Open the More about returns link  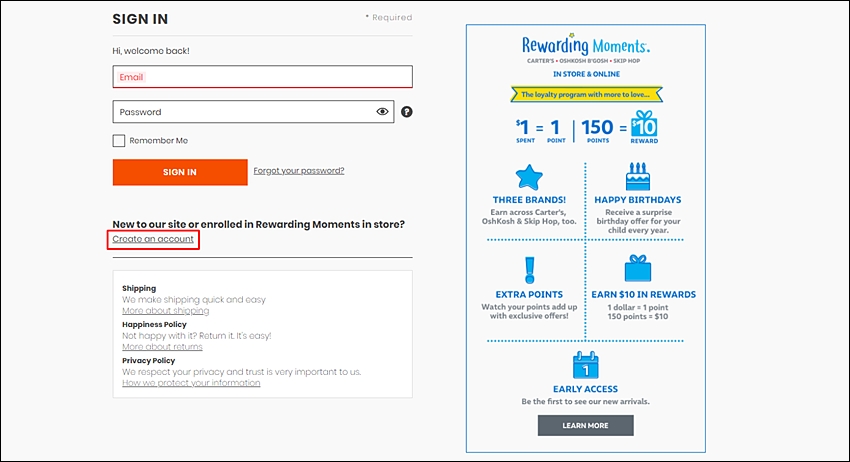pos(162,347)
